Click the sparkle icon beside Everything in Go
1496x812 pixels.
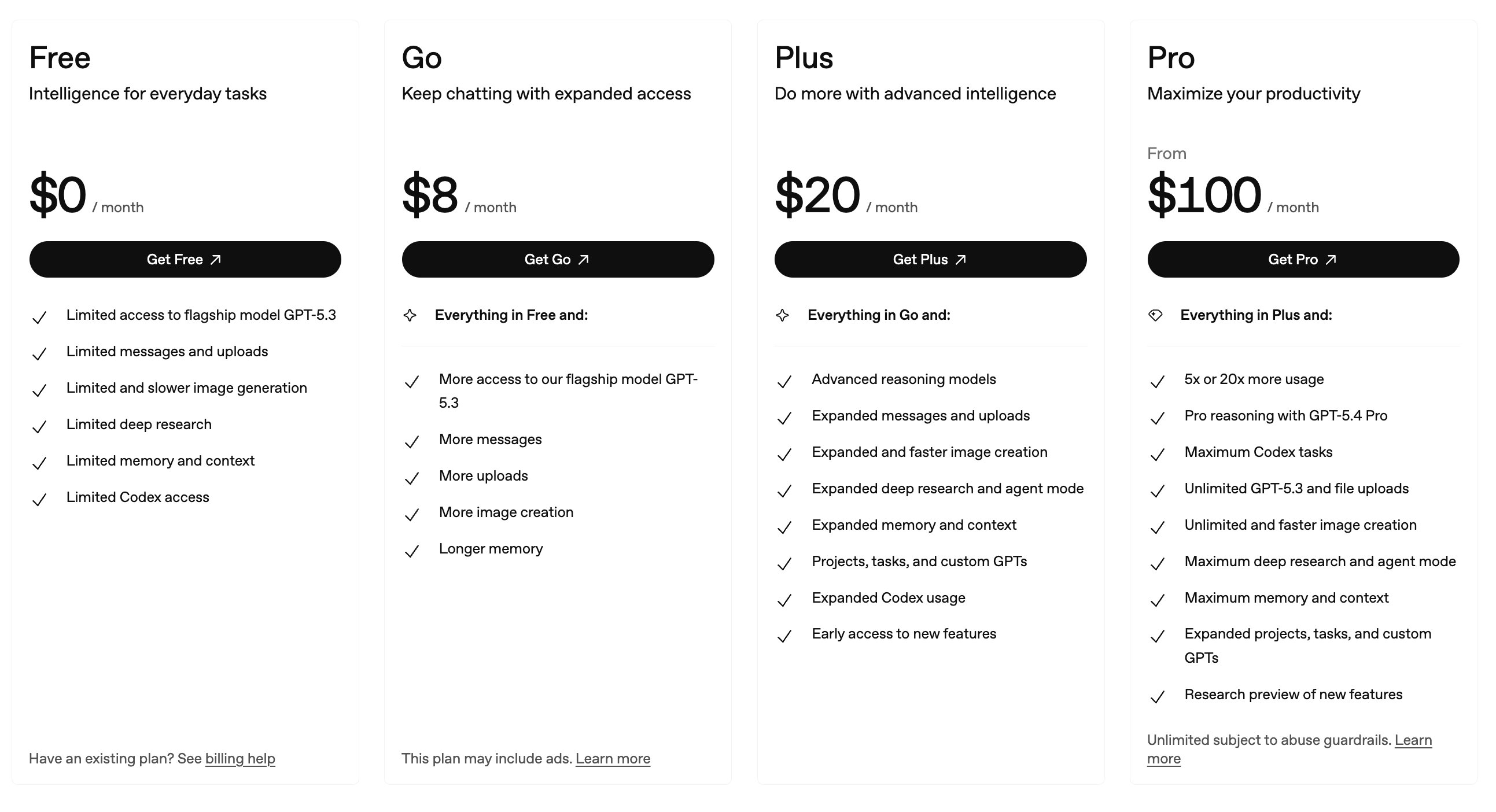pyautogui.click(x=782, y=315)
